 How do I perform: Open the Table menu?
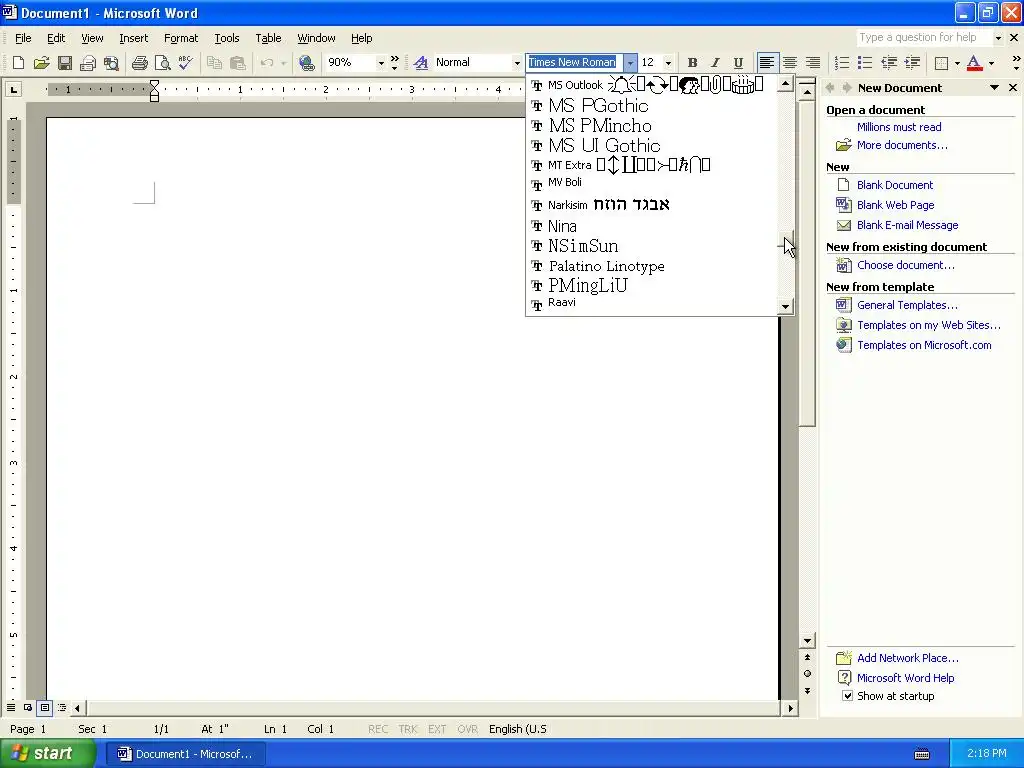pos(268,38)
